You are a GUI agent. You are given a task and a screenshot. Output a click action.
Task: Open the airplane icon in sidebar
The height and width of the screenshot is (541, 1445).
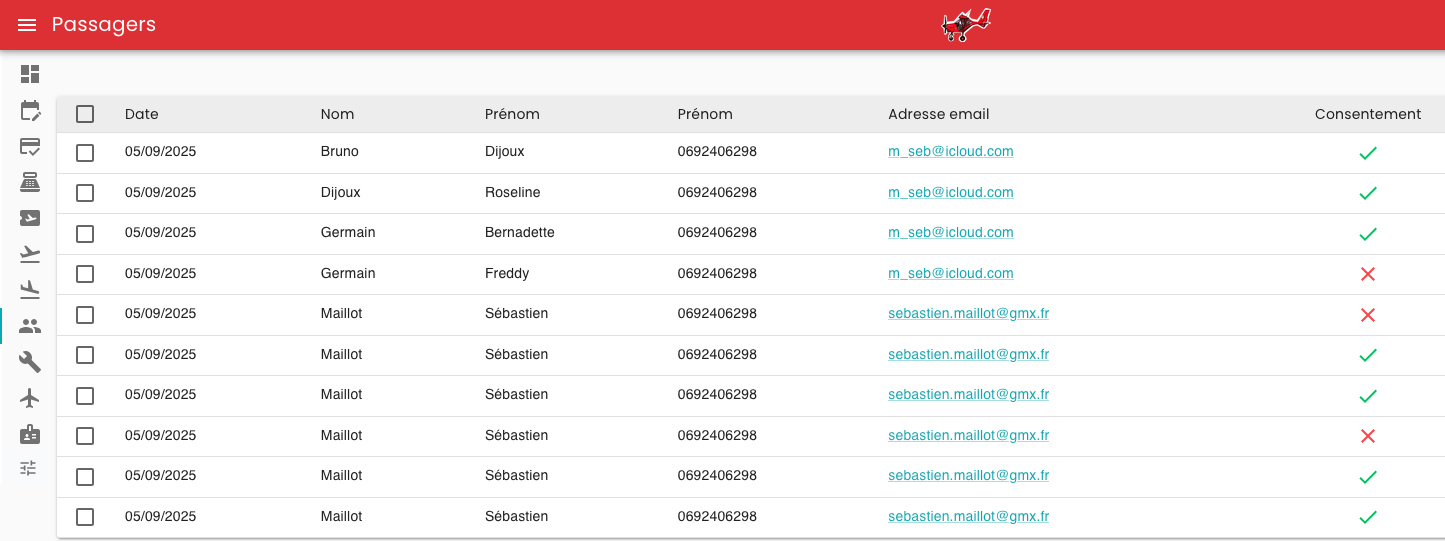pos(30,398)
